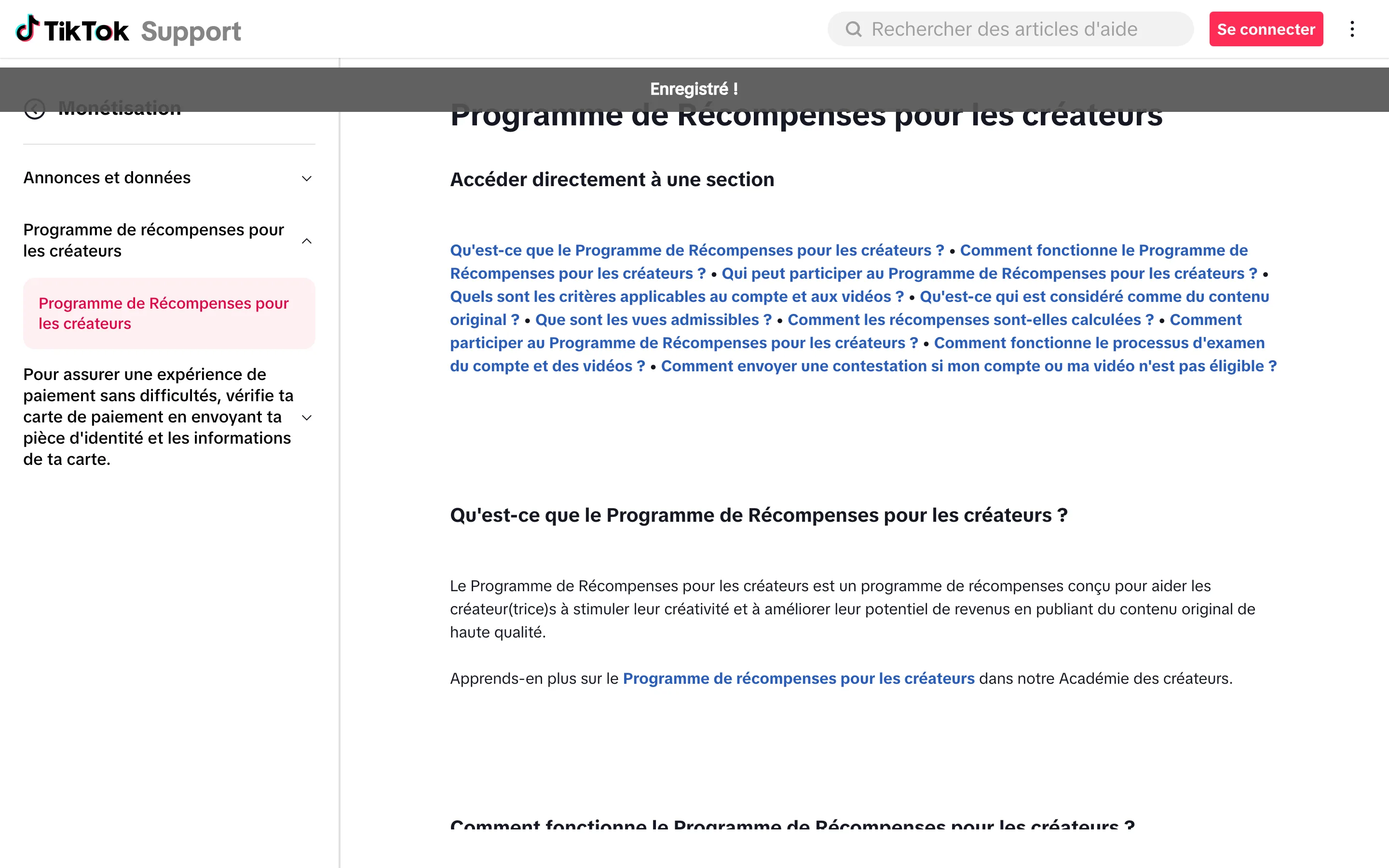Click the search magnifier icon
This screenshot has width=1389, height=868.
point(854,29)
